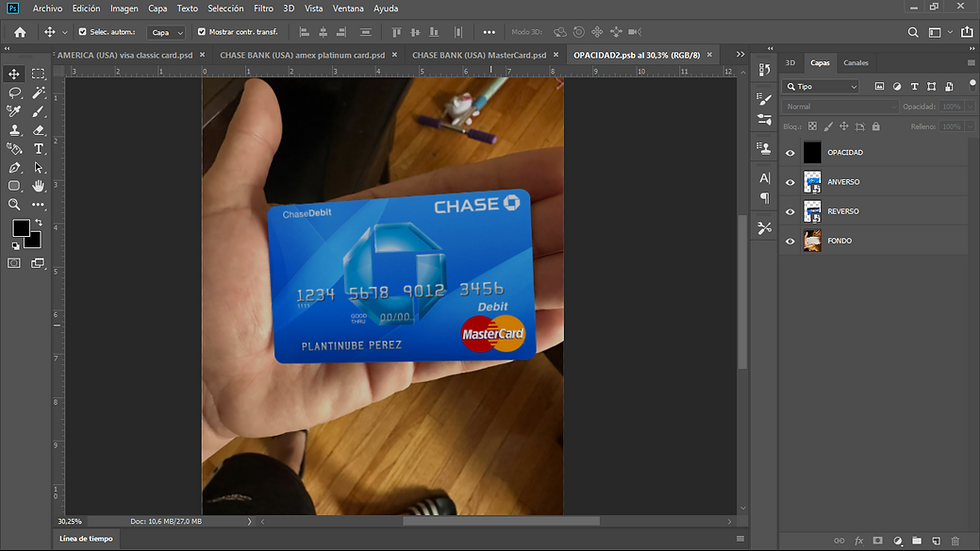The height and width of the screenshot is (551, 980).
Task: Switch to the Canales tab
Action: 856,62
